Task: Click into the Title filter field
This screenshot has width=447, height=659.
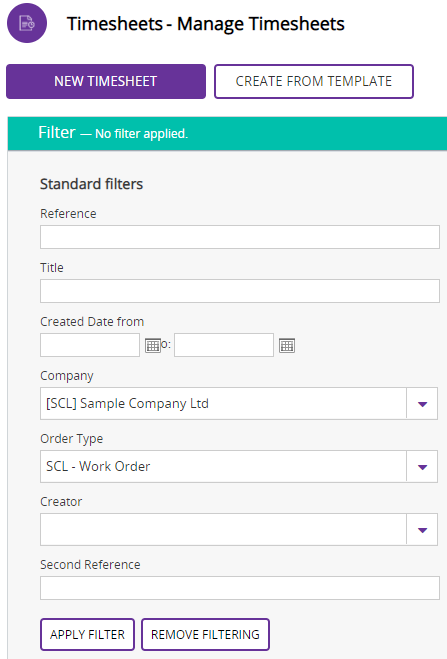Action: (240, 291)
